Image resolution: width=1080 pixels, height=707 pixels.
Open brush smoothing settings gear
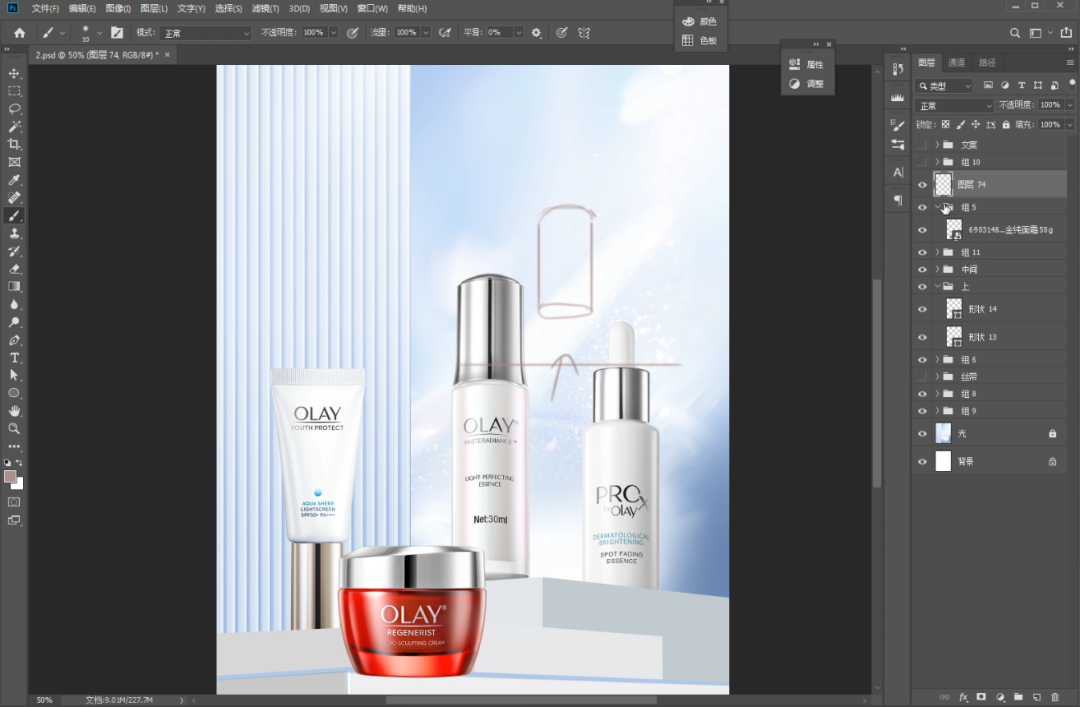[536, 32]
